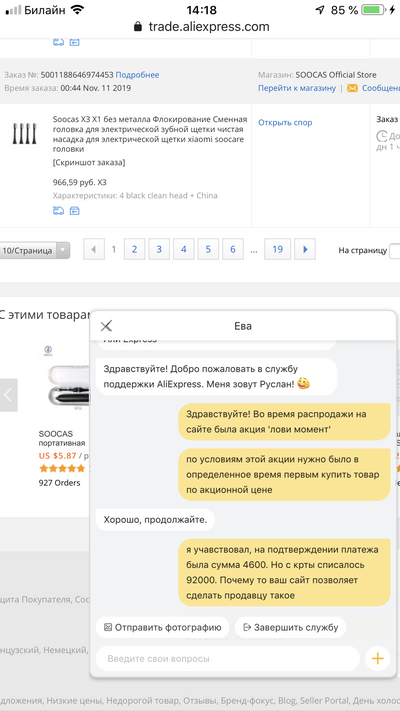This screenshot has width=400, height=711.
Task: Click truck icon at top of list
Action: (x=58, y=42)
